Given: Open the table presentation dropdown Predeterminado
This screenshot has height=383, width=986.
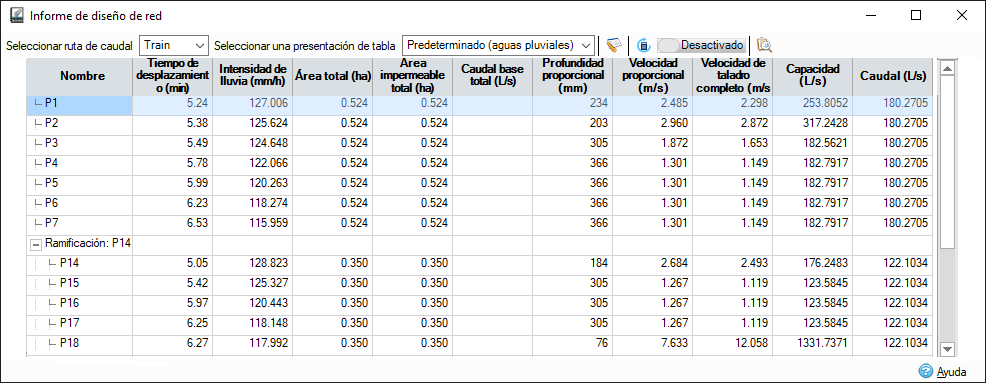Looking at the screenshot, I should pyautogui.click(x=498, y=45).
